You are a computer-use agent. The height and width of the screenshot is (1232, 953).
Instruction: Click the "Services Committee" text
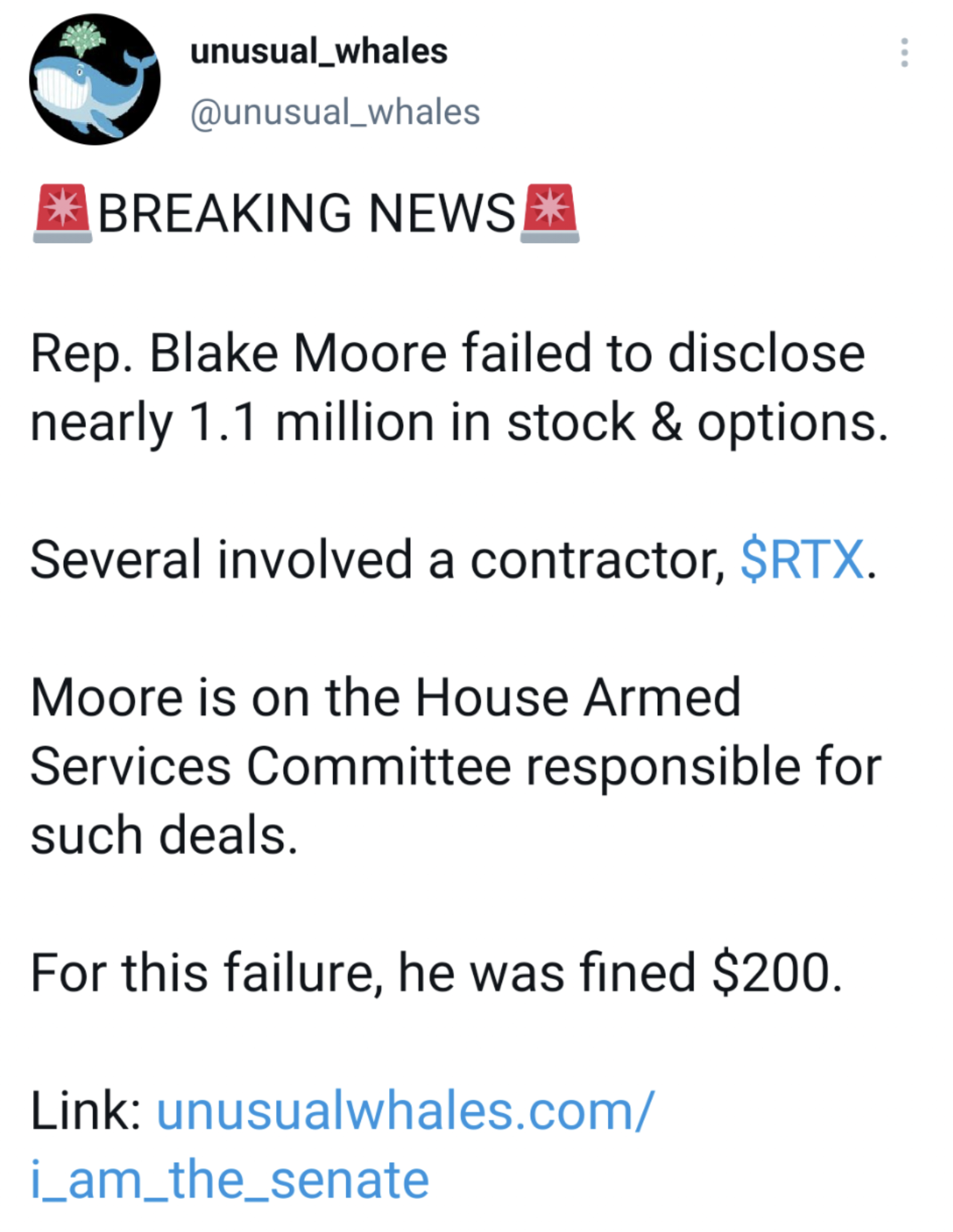(x=271, y=766)
